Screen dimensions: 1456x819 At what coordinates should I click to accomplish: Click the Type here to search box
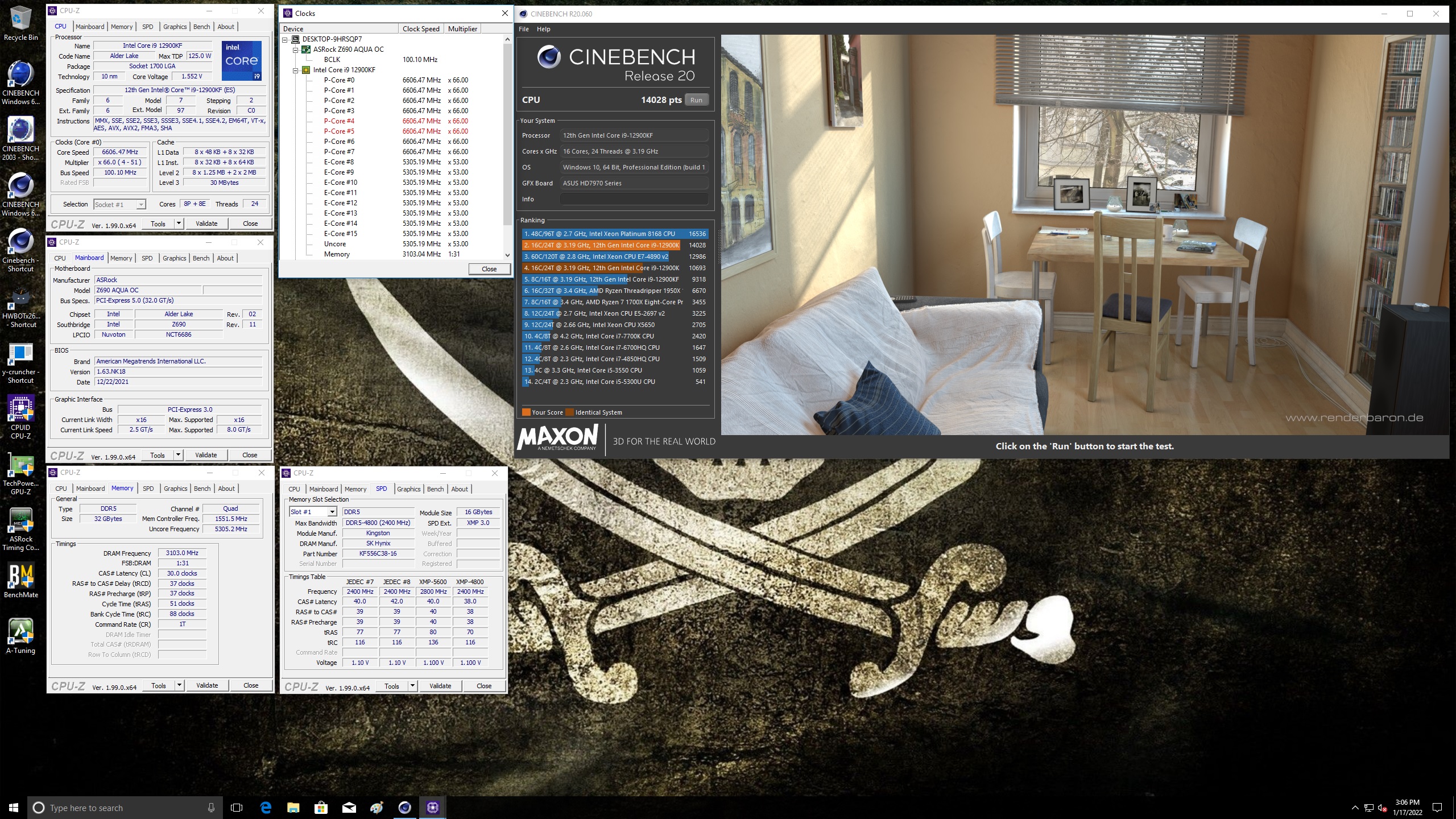coord(125,808)
